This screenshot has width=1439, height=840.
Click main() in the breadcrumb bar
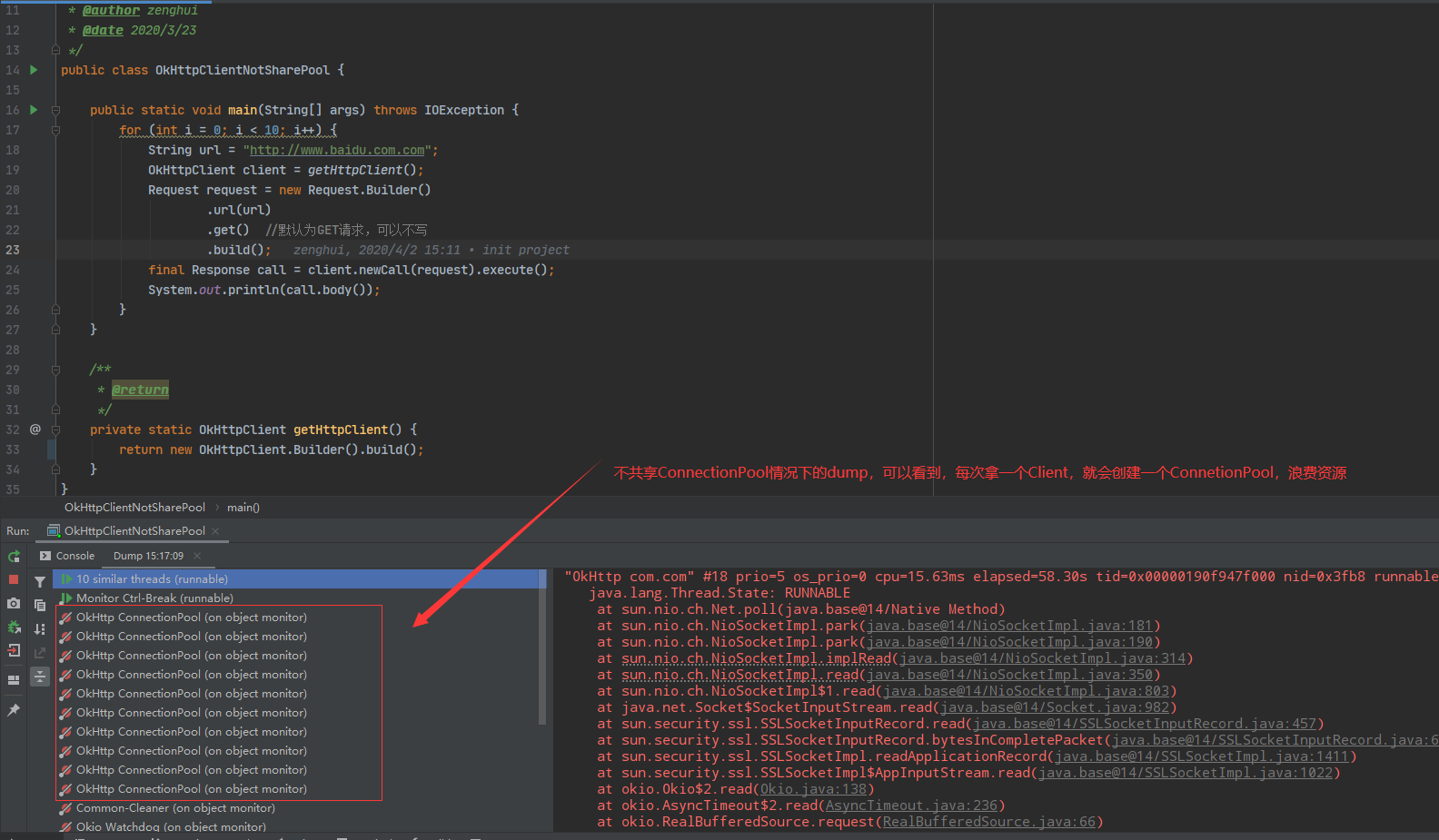(x=243, y=508)
